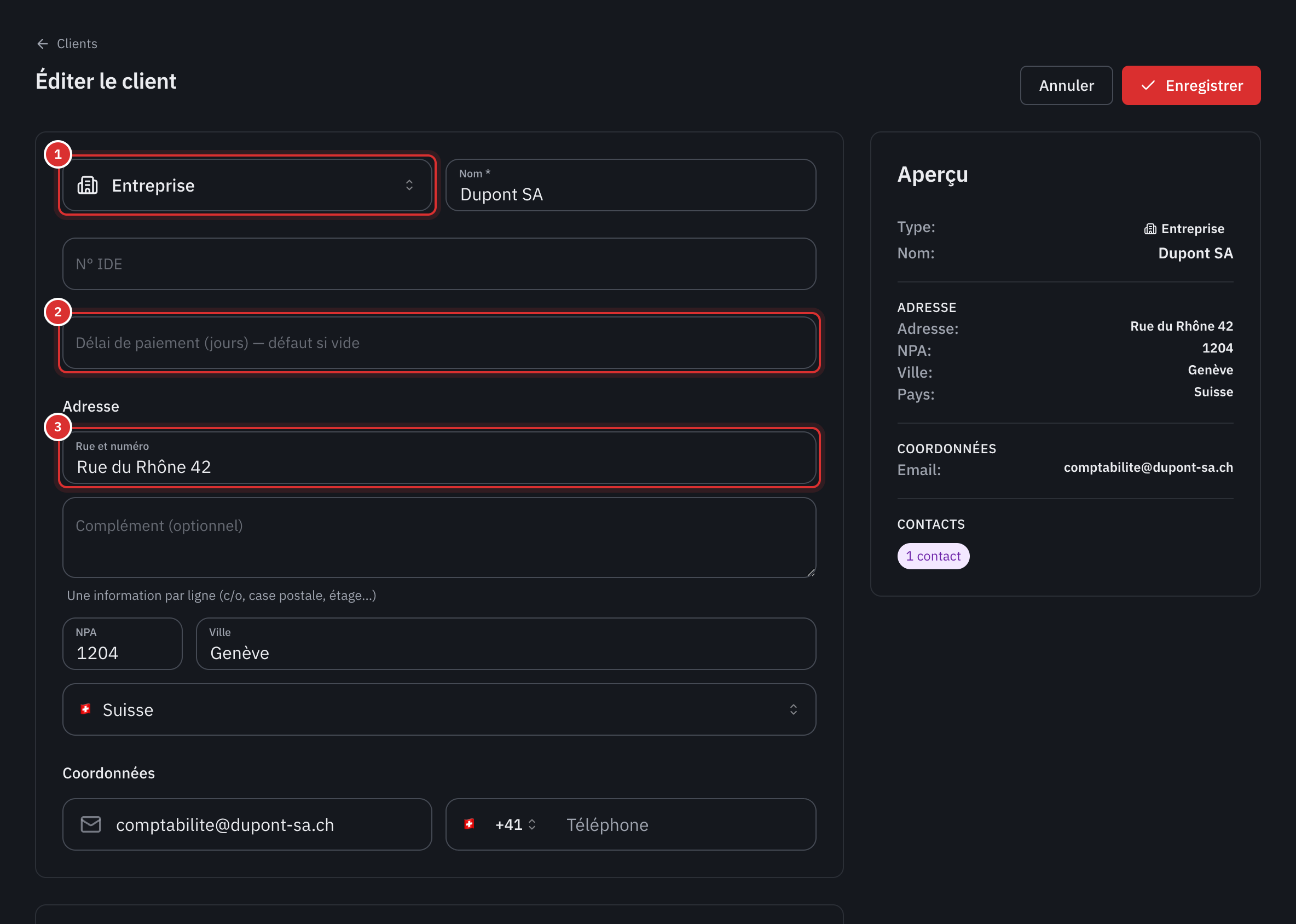Screen dimensions: 1296x924
Task: Click the building icon in Entreprise selector
Action: coord(88,186)
